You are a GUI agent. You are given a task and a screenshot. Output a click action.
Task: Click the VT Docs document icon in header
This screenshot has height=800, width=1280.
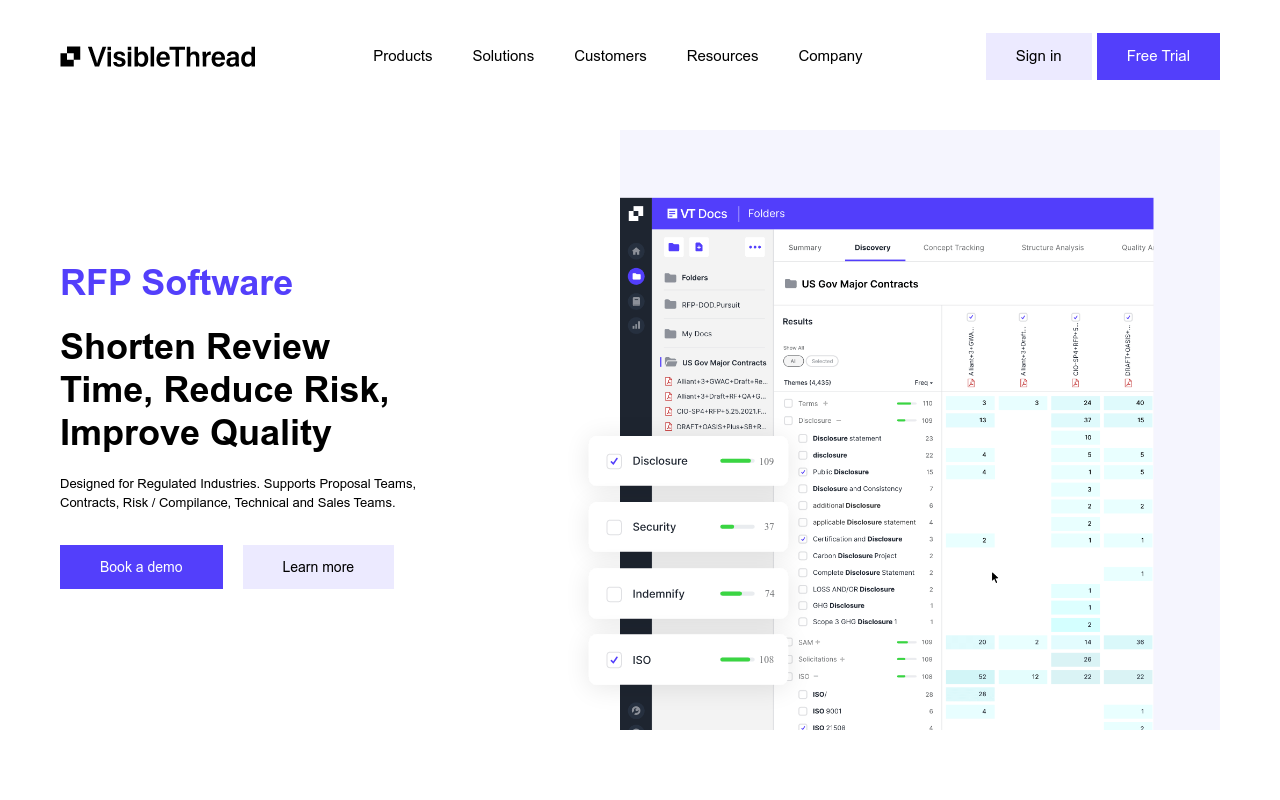pos(672,214)
